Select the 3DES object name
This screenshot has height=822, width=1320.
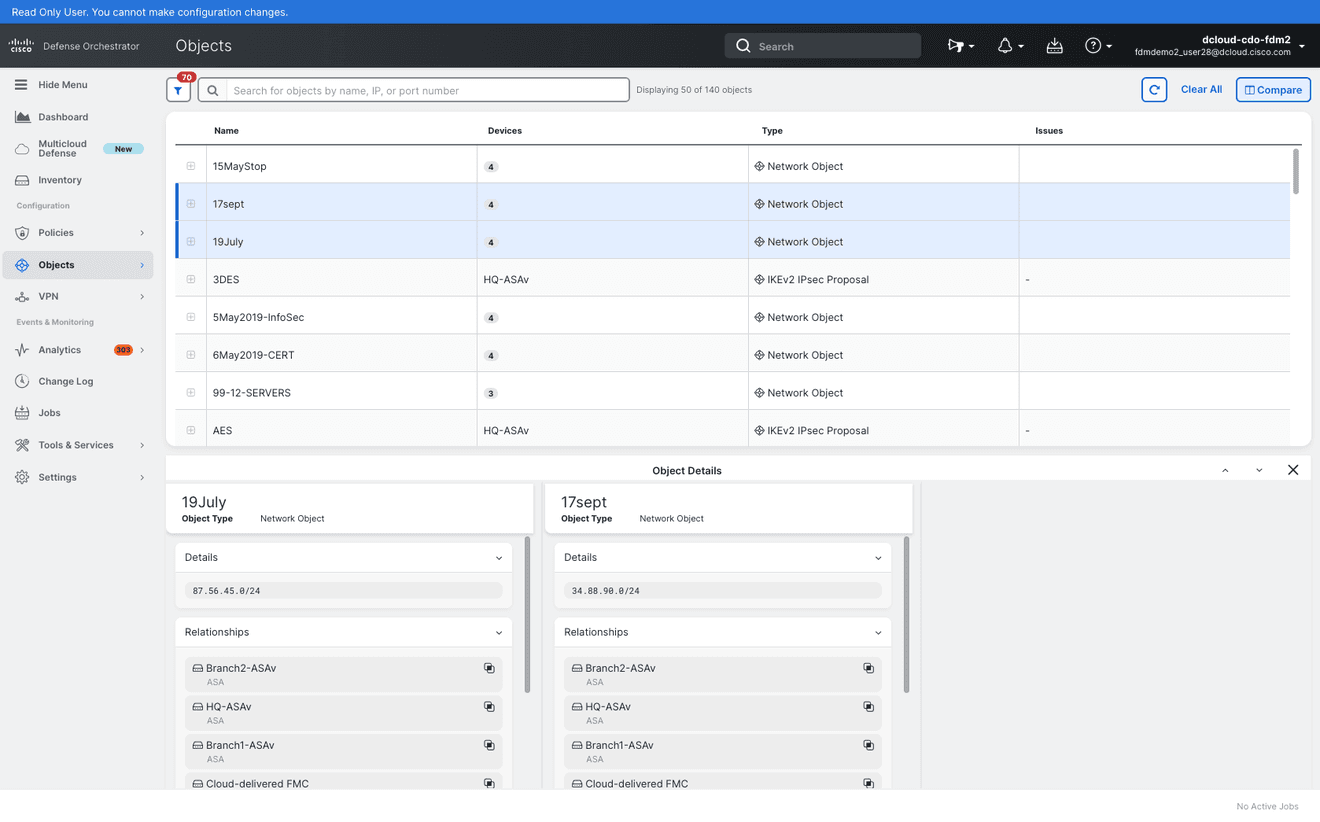click(x=226, y=280)
